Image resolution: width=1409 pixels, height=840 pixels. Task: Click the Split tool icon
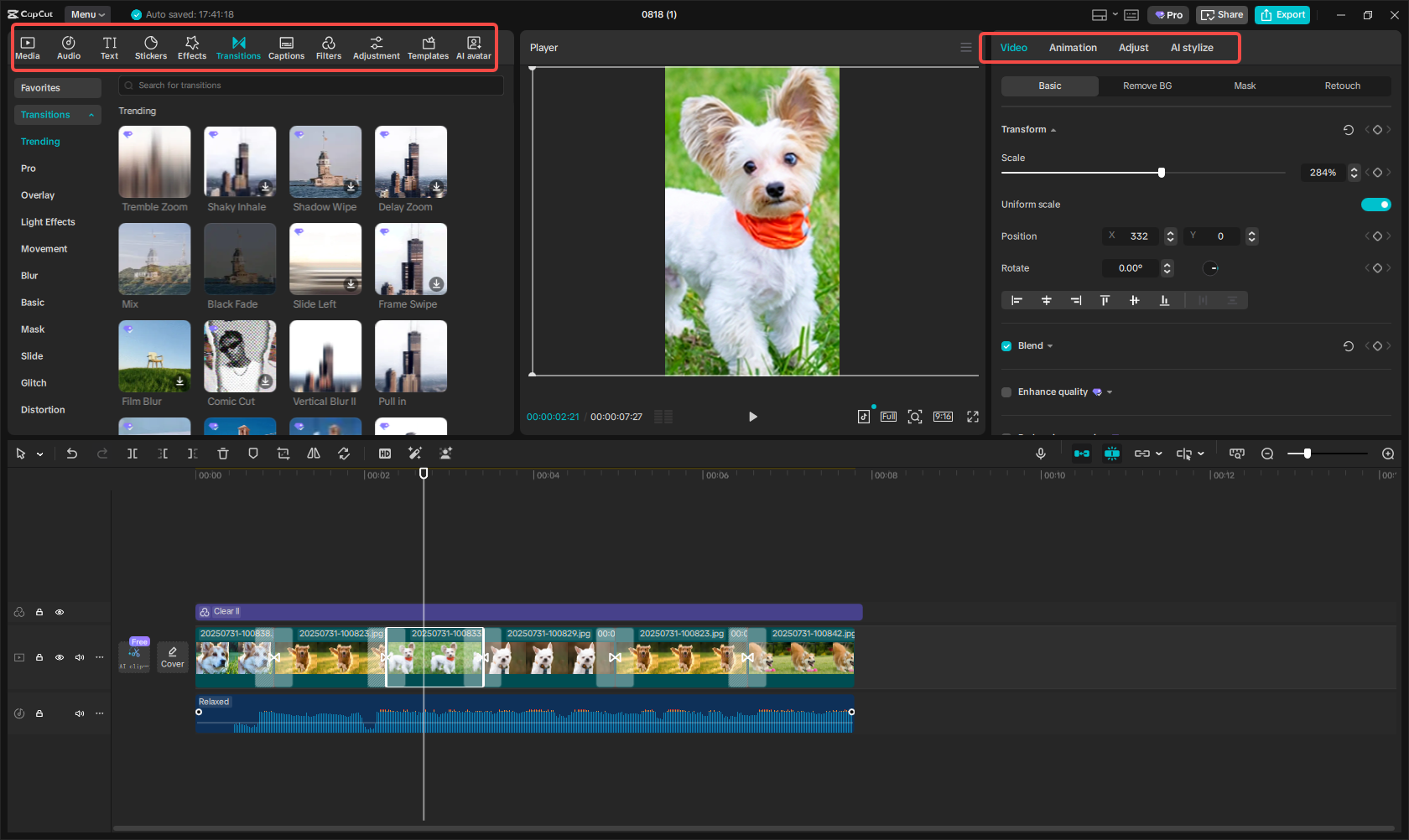click(x=133, y=454)
